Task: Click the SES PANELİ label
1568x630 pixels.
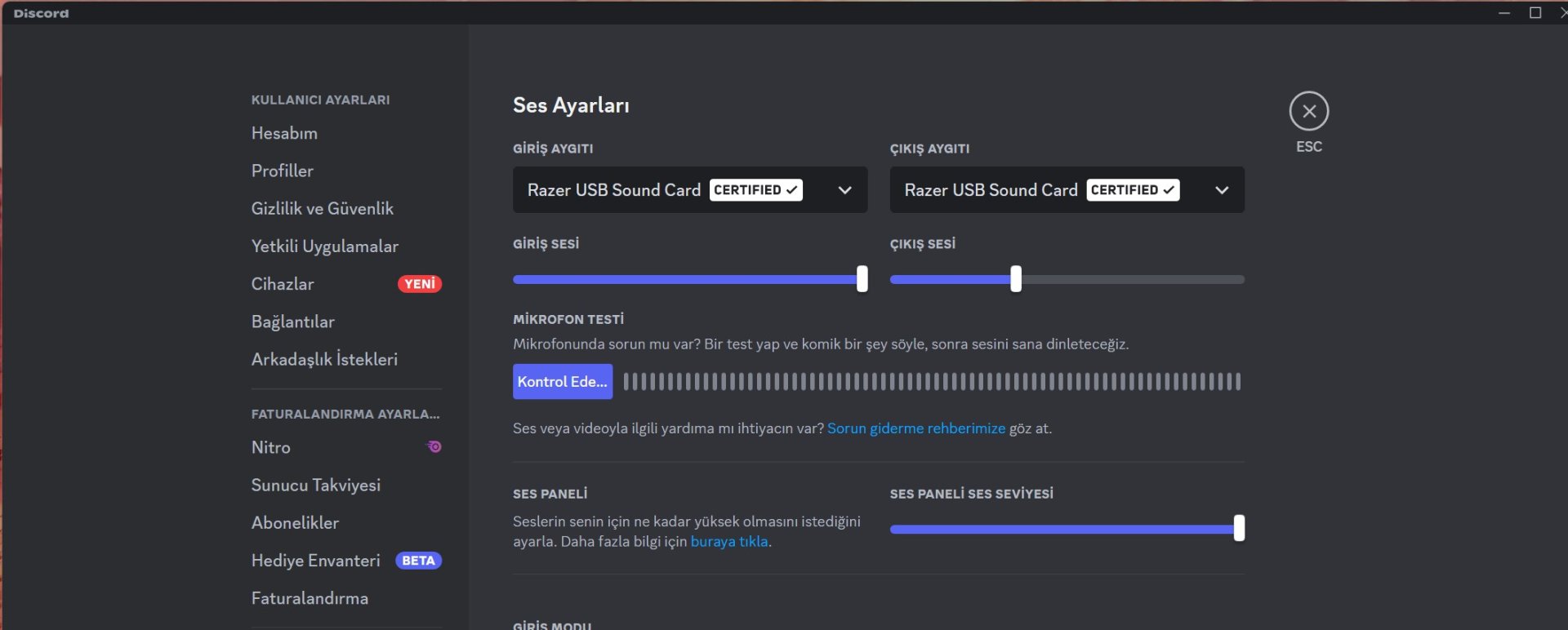Action: (x=550, y=494)
